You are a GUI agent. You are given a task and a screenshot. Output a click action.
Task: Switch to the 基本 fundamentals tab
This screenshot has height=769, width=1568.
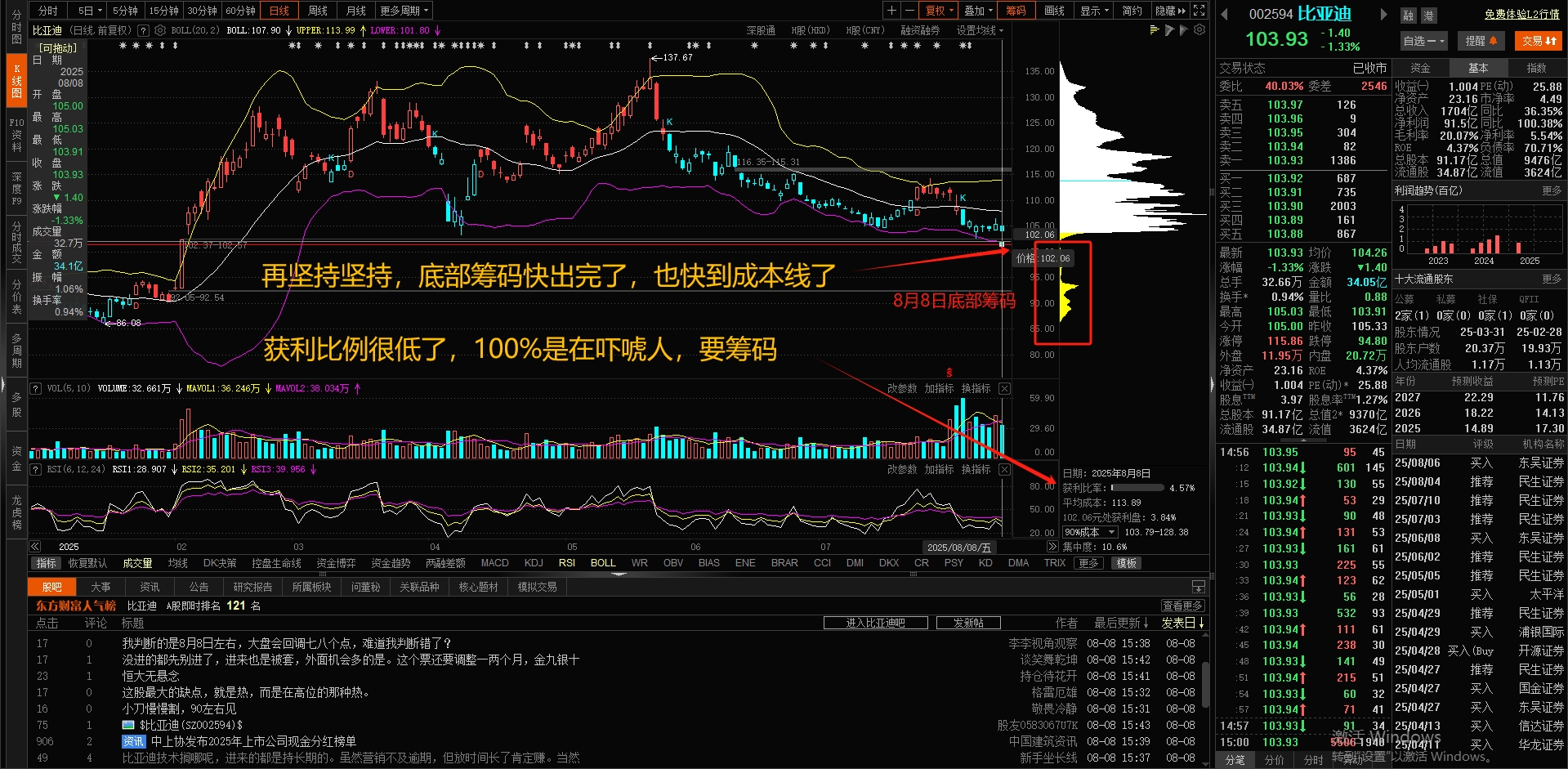(x=1478, y=68)
